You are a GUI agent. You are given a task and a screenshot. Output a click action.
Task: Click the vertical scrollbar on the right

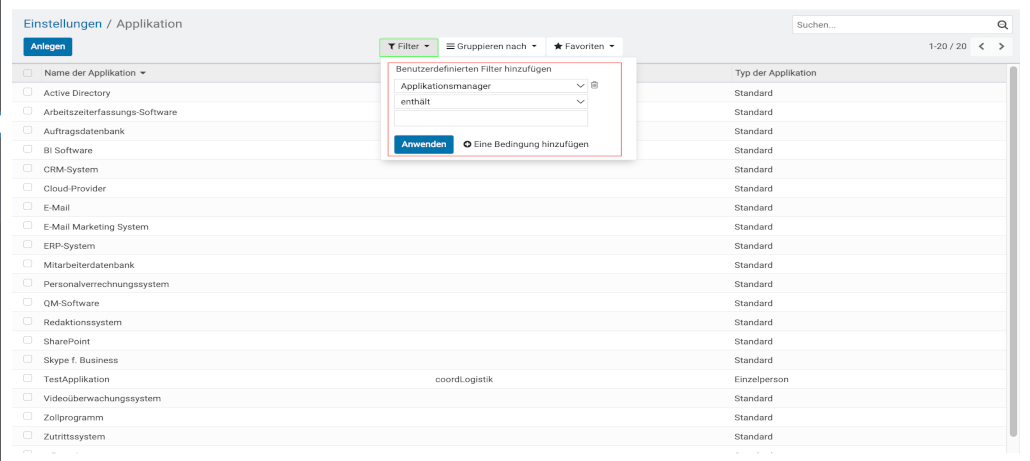1016,250
